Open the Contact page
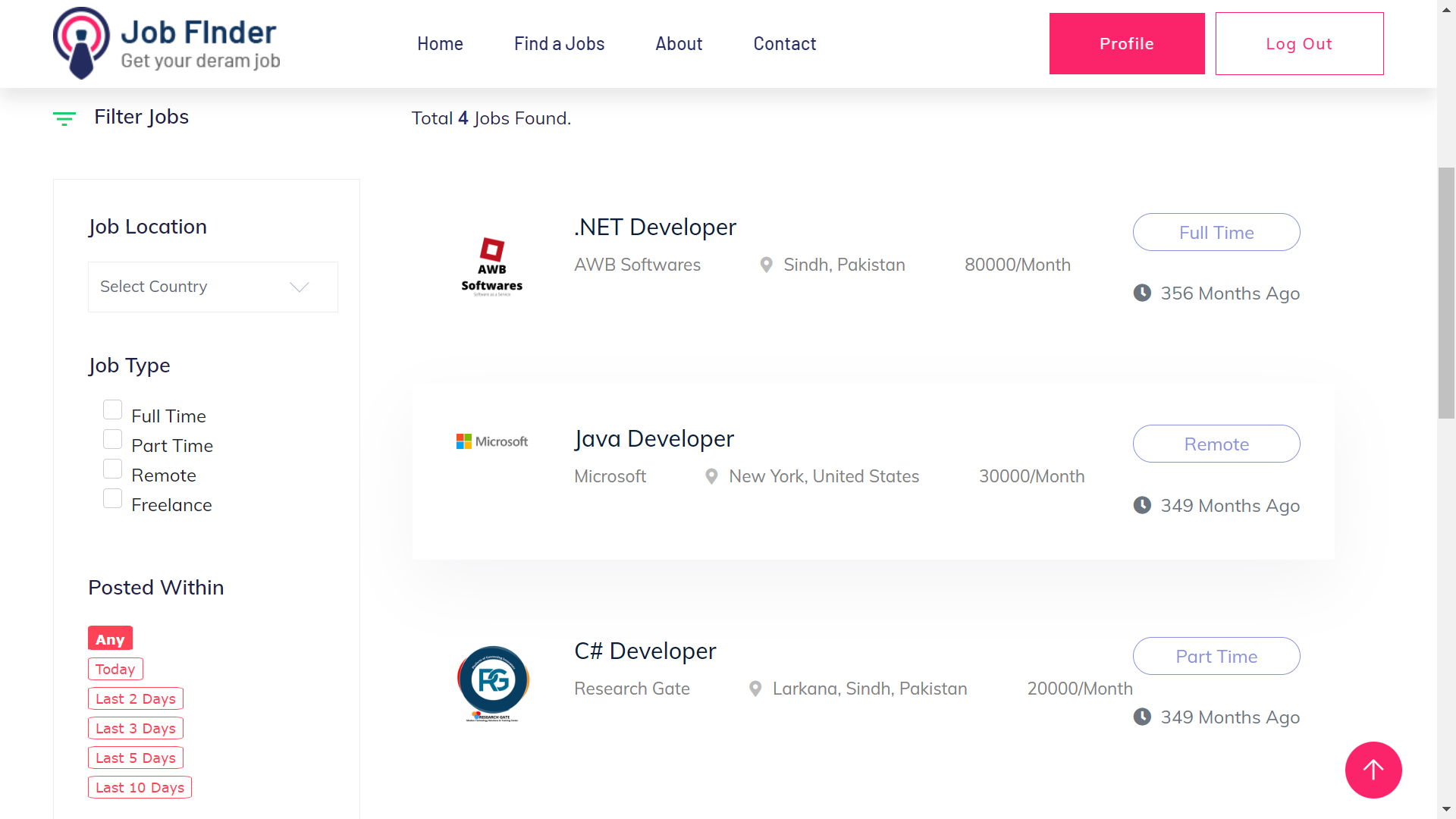Image resolution: width=1456 pixels, height=819 pixels. click(784, 43)
